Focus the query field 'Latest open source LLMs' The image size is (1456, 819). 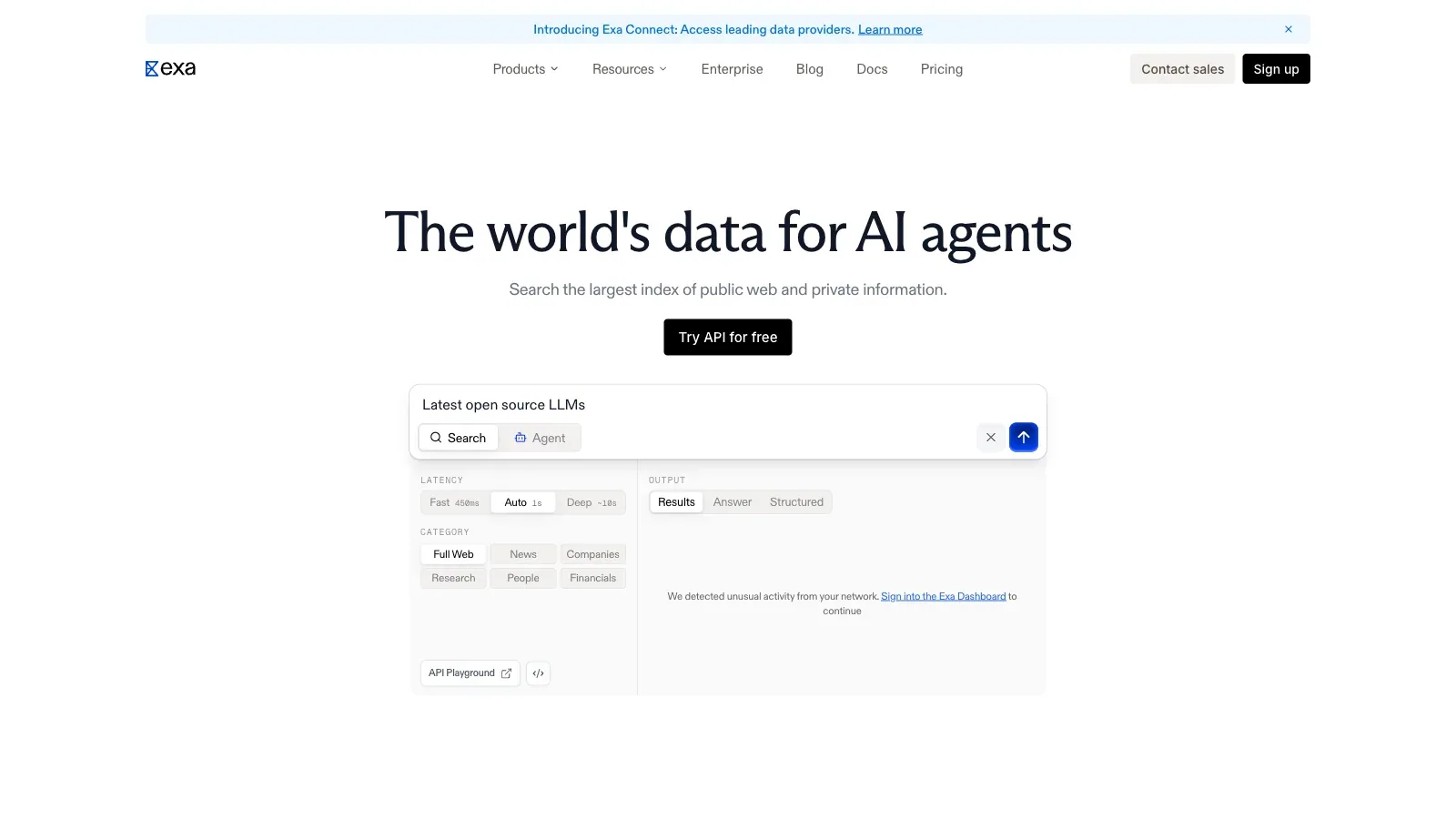tap(728, 405)
